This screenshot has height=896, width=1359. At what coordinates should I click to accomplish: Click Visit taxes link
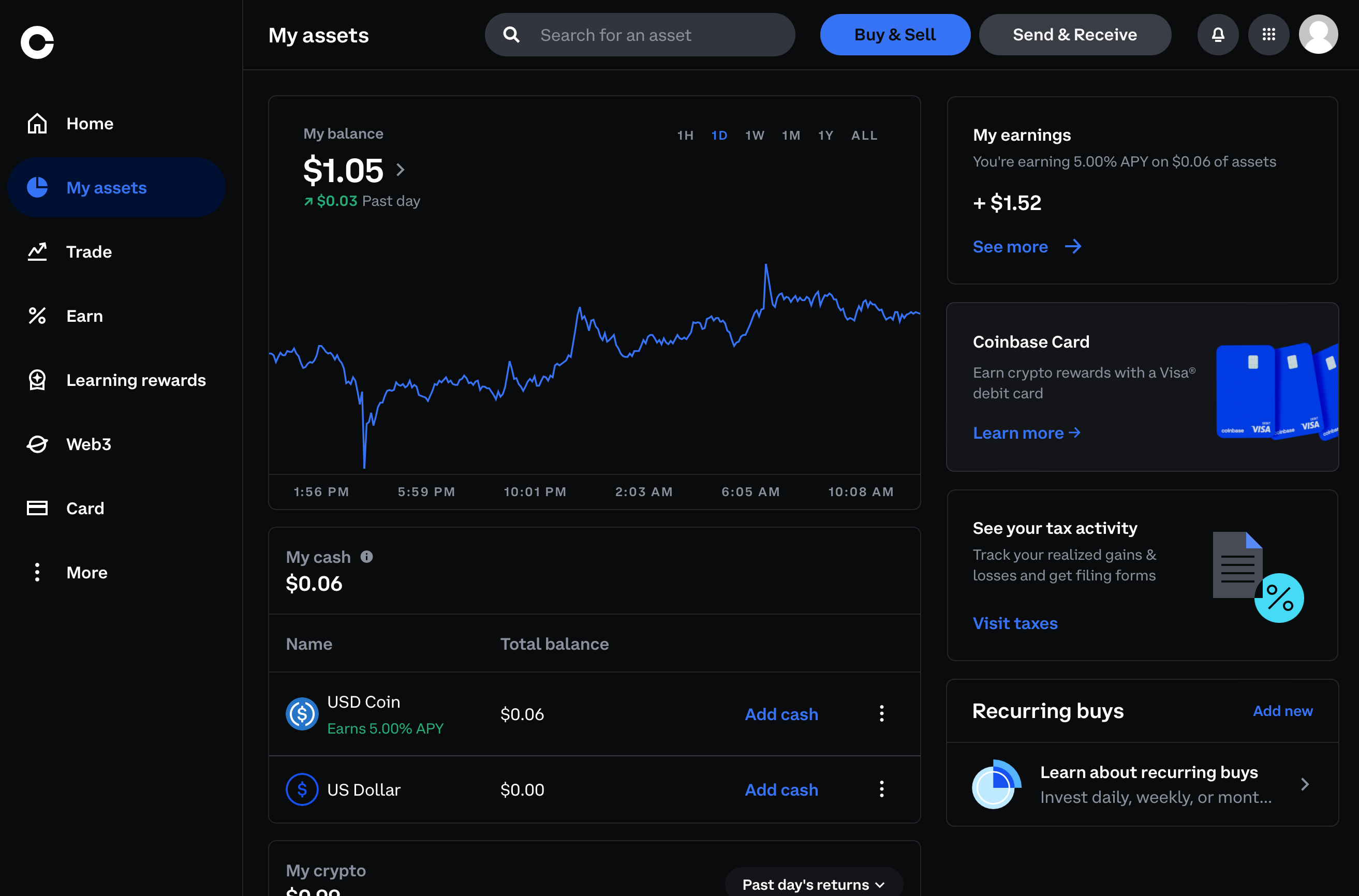(x=1015, y=623)
